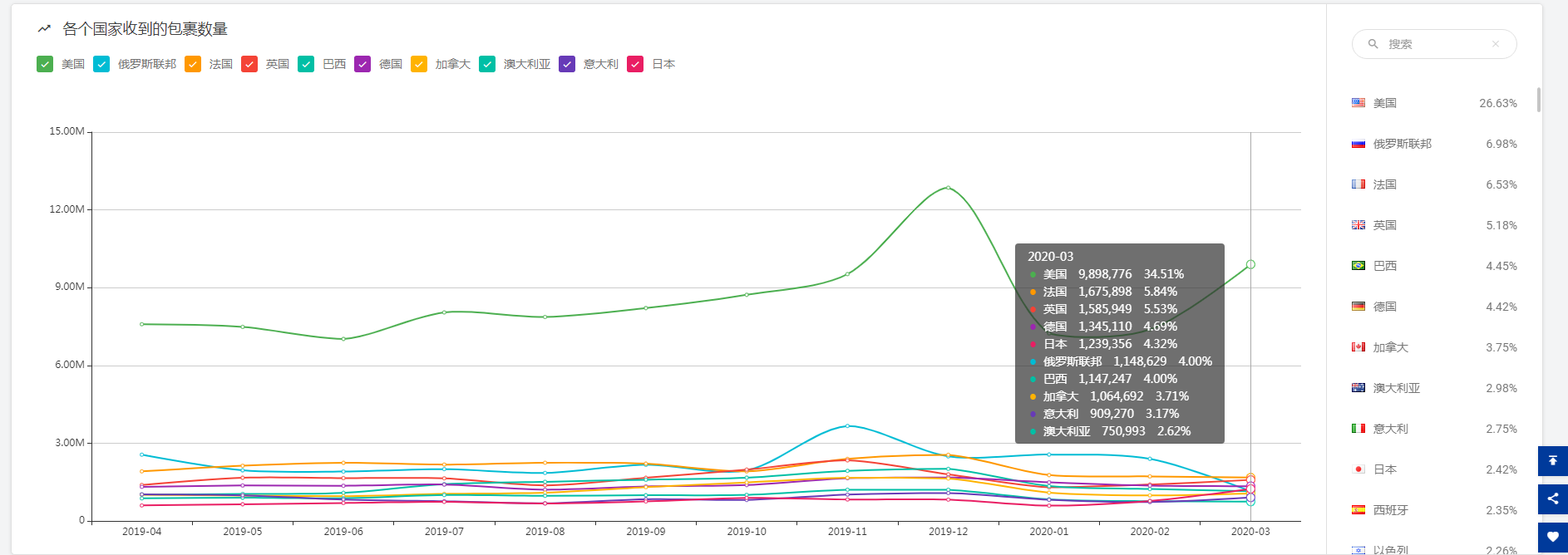
Task: Disable the 日本 series checkbox in legend
Action: (635, 64)
